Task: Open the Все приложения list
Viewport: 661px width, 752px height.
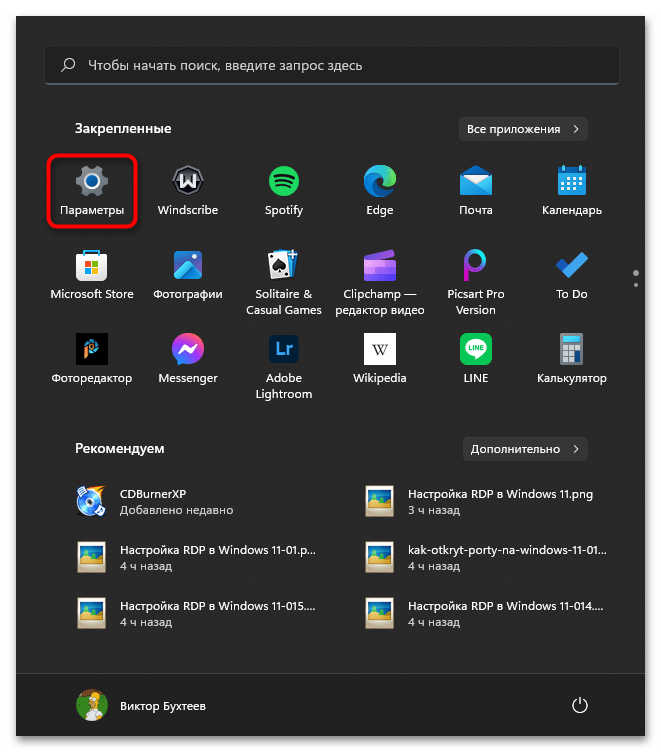Action: coord(523,129)
